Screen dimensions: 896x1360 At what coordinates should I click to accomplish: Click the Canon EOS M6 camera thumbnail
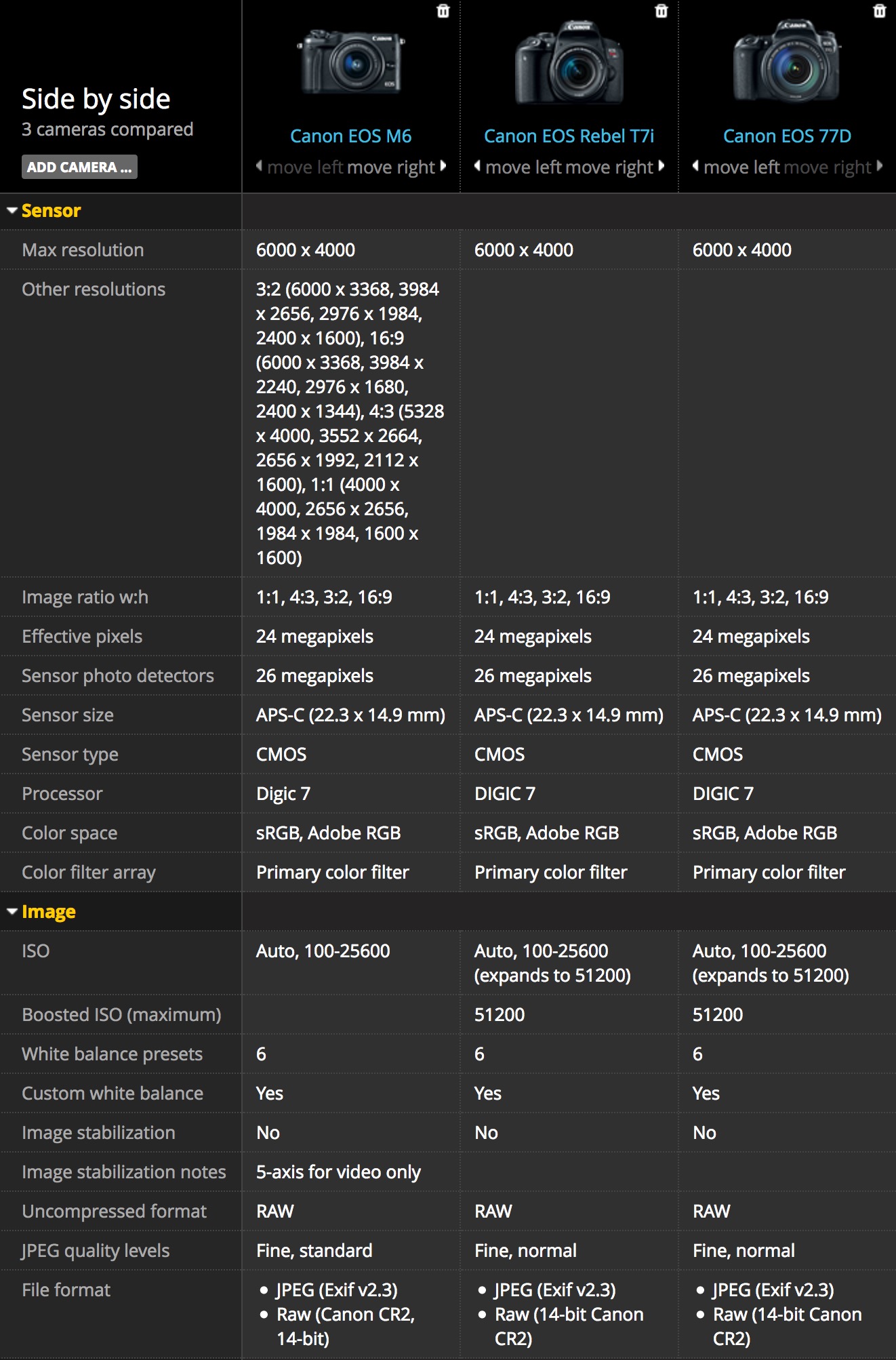(351, 62)
